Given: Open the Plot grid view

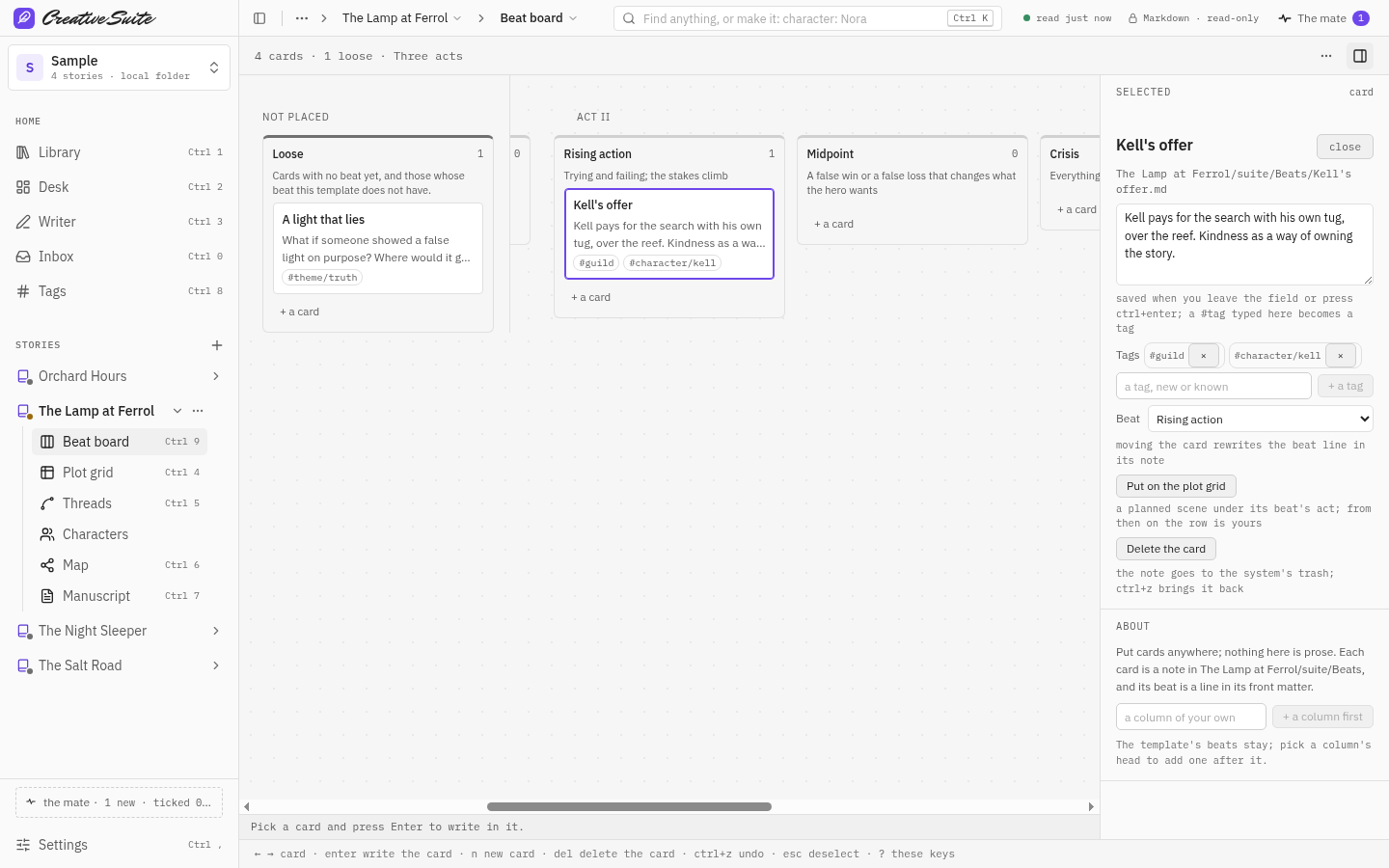Looking at the screenshot, I should click(x=120, y=473).
